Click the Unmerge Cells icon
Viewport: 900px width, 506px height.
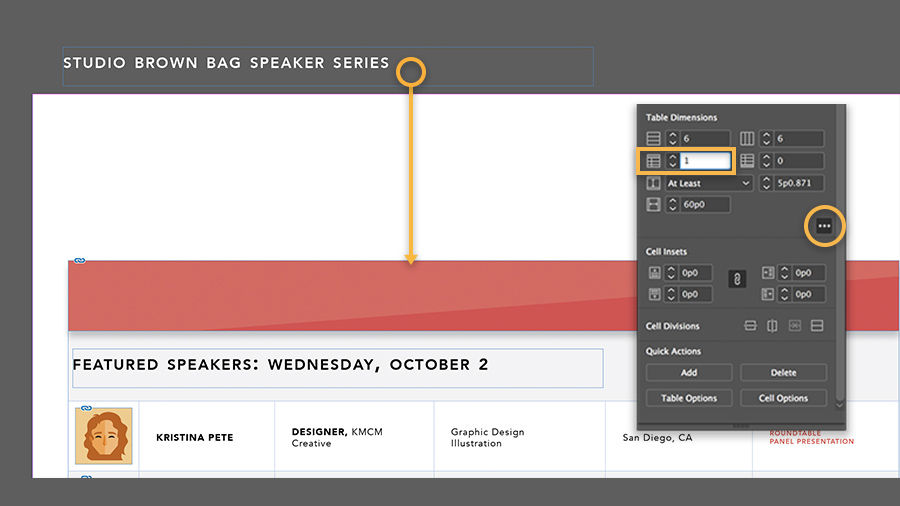[x=794, y=326]
